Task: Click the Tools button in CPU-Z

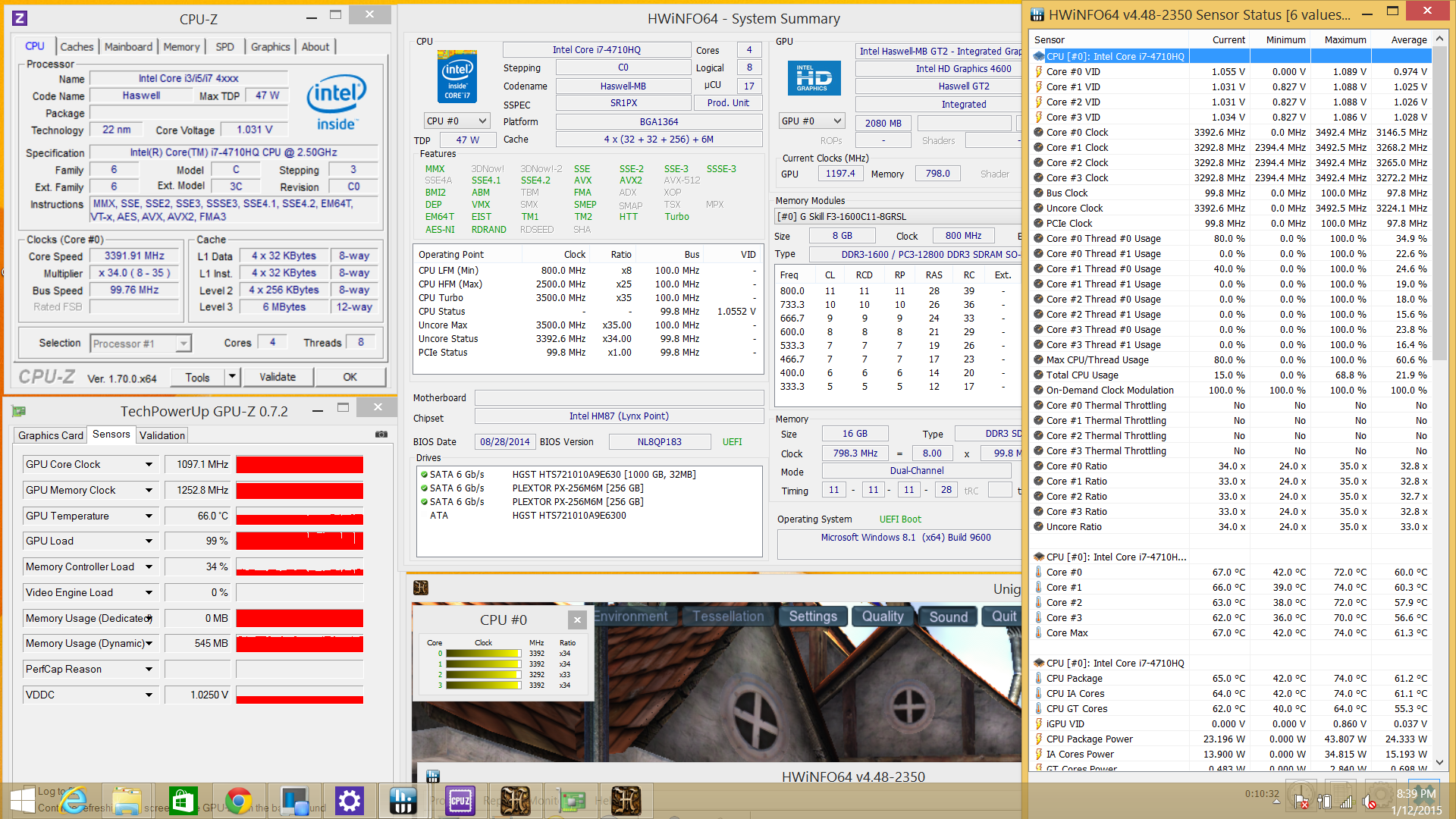Action: (197, 377)
